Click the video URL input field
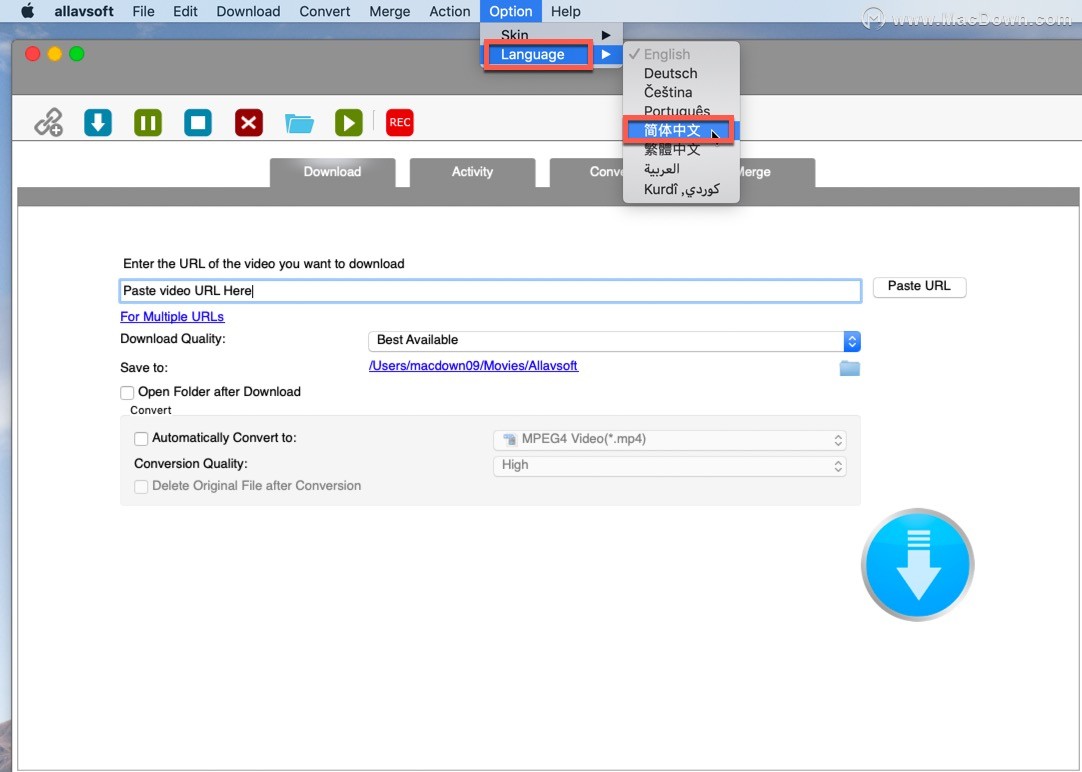Viewport: 1082px width, 772px height. click(x=490, y=291)
